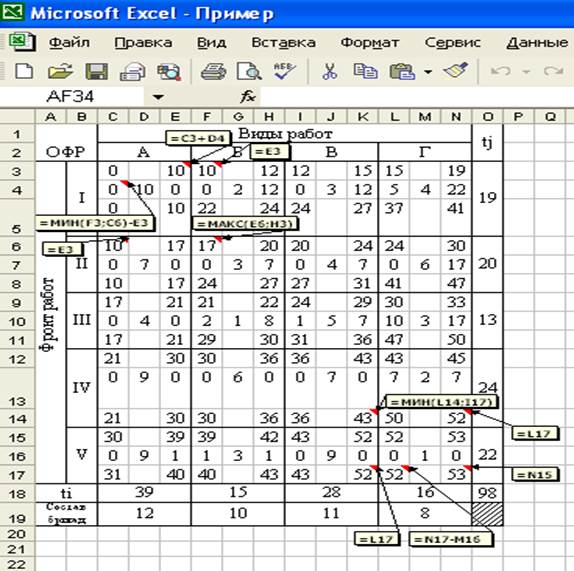
Task: Click the comment box '=C3+D4'
Action: [x=198, y=139]
